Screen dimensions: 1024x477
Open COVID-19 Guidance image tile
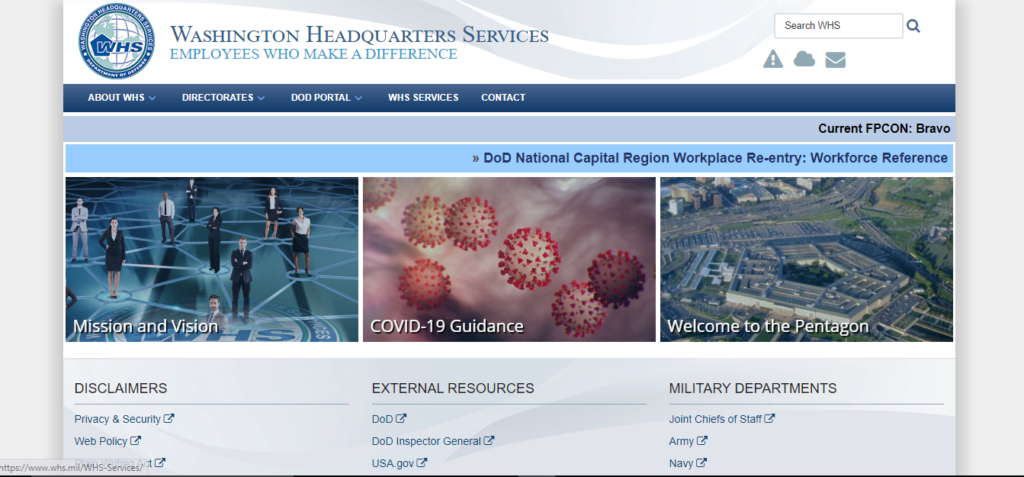pyautogui.click(x=509, y=259)
